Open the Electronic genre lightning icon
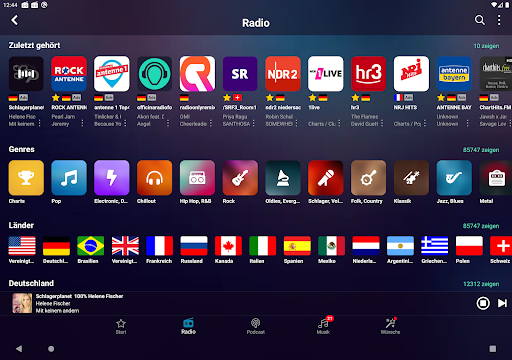 [x=112, y=178]
